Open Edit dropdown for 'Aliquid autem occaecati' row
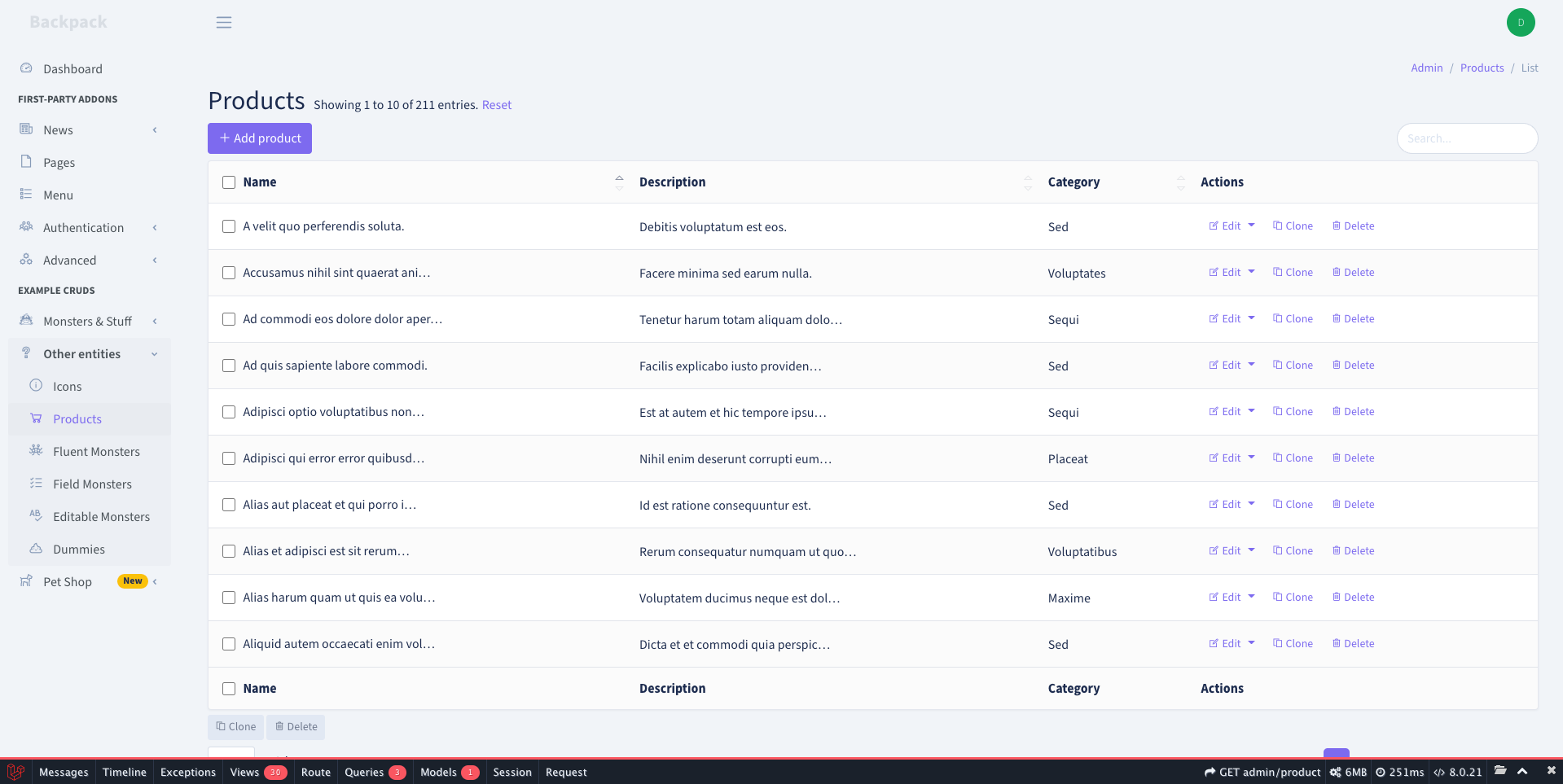The height and width of the screenshot is (784, 1563). tap(1252, 643)
